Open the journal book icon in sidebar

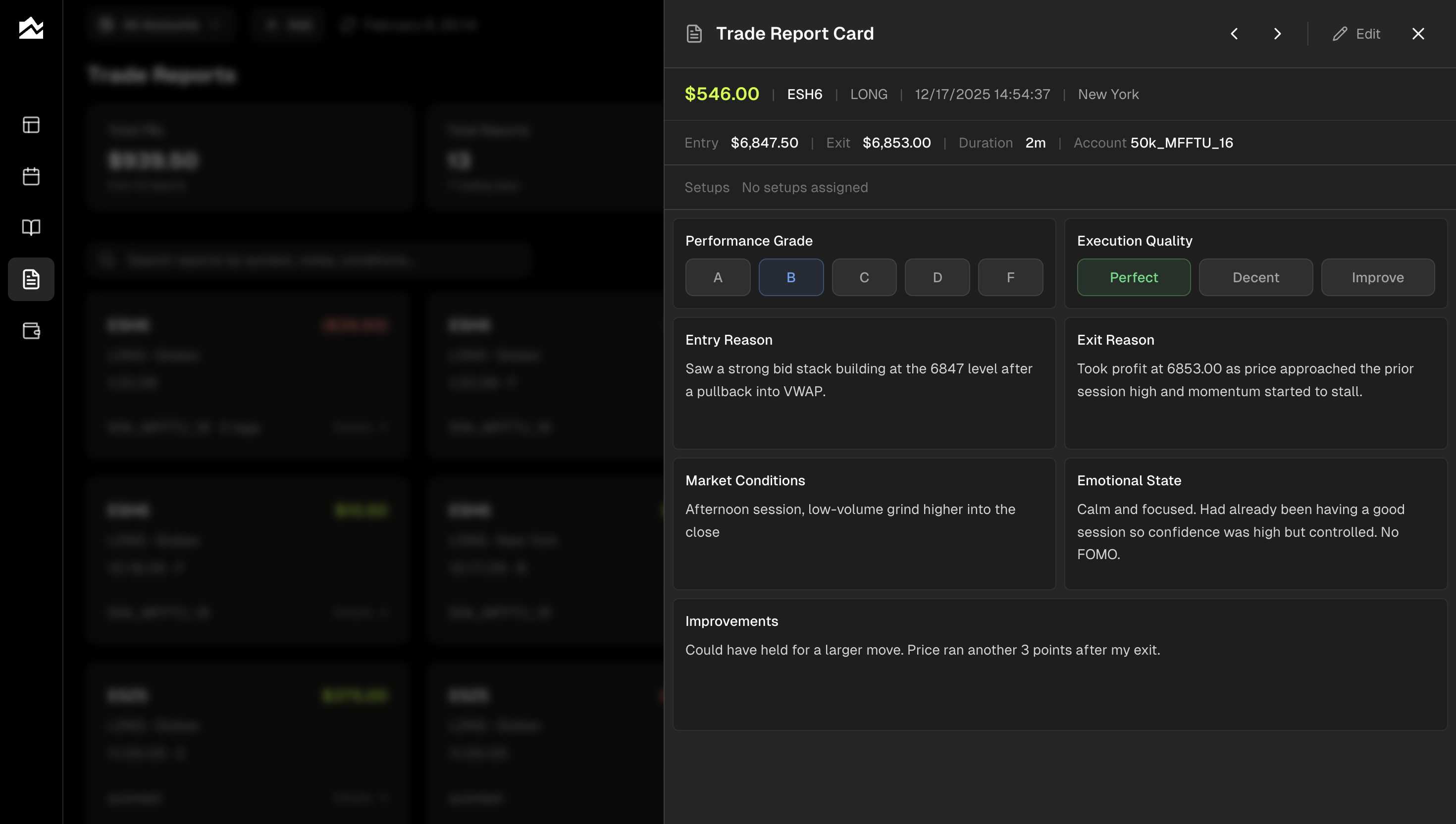pyautogui.click(x=31, y=227)
